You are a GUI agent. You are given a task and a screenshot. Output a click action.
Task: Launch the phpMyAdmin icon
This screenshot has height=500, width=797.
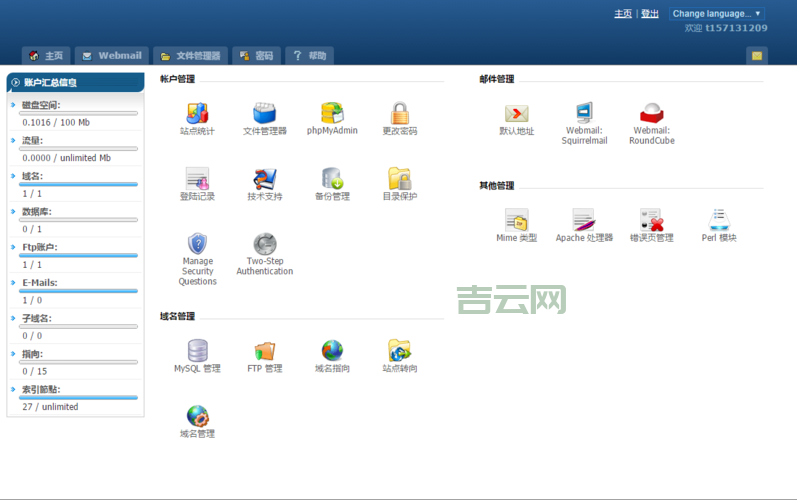(x=332, y=113)
